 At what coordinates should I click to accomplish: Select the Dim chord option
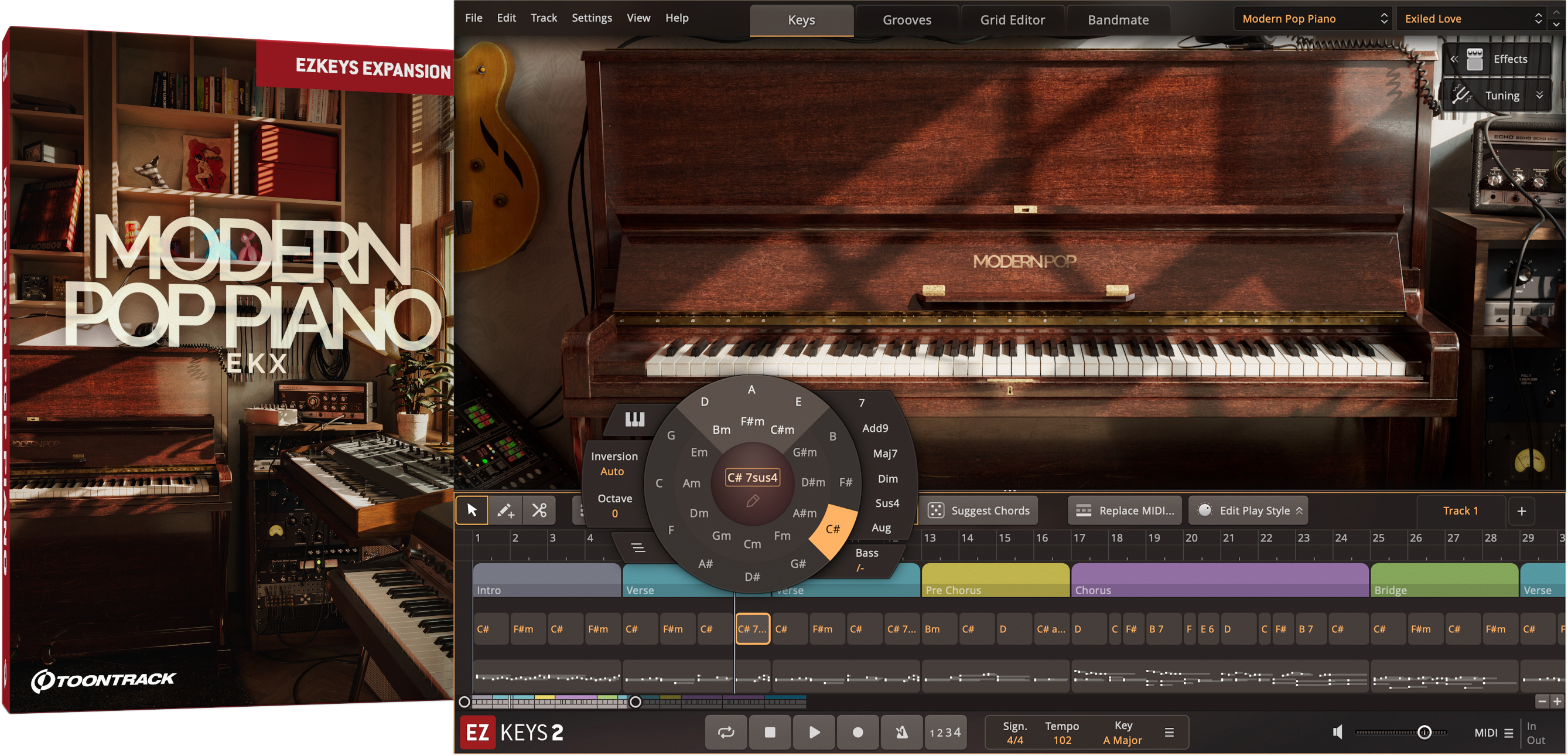pos(887,479)
